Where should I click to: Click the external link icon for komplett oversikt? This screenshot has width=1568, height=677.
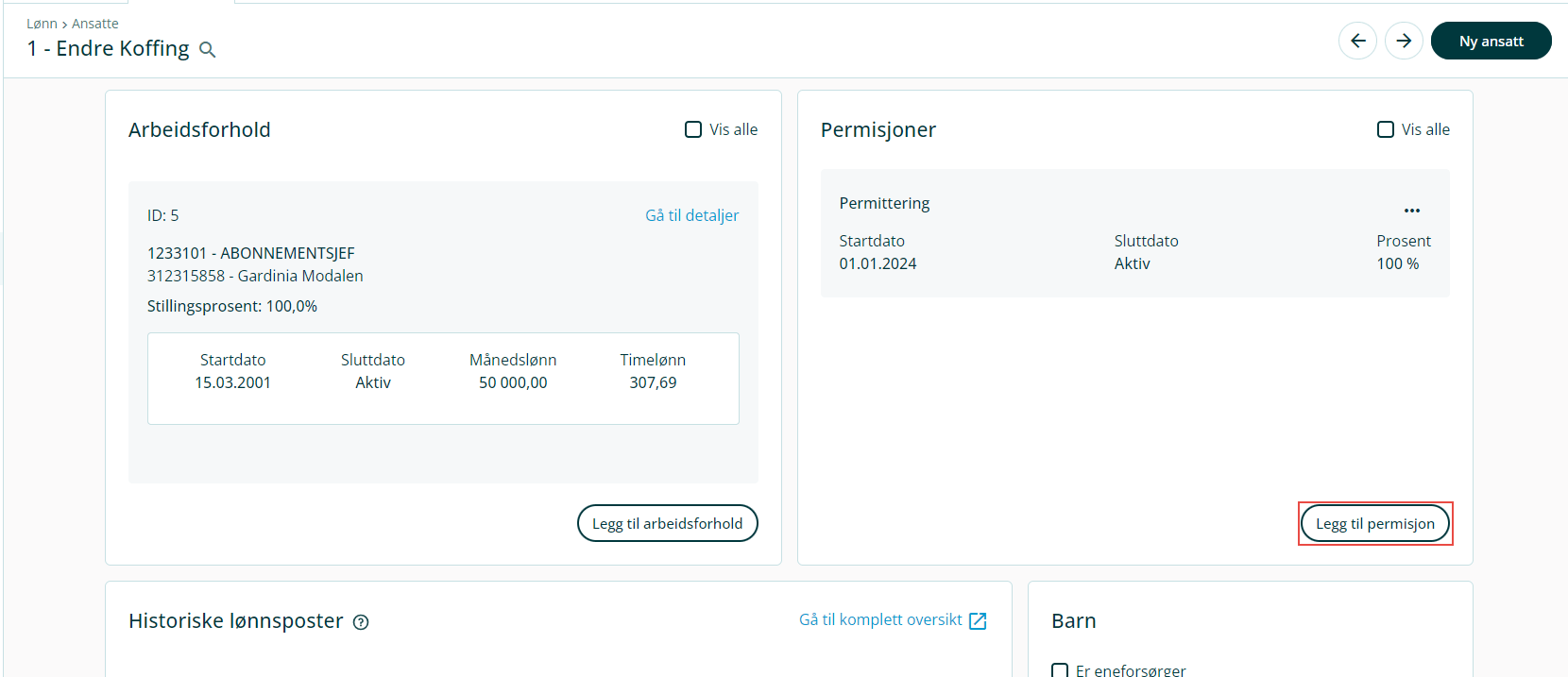click(x=978, y=621)
